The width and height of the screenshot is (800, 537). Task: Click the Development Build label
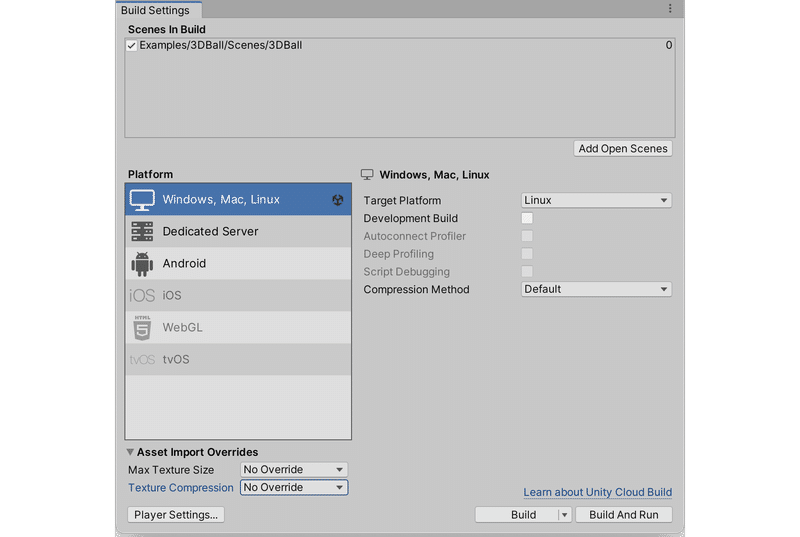(x=411, y=219)
